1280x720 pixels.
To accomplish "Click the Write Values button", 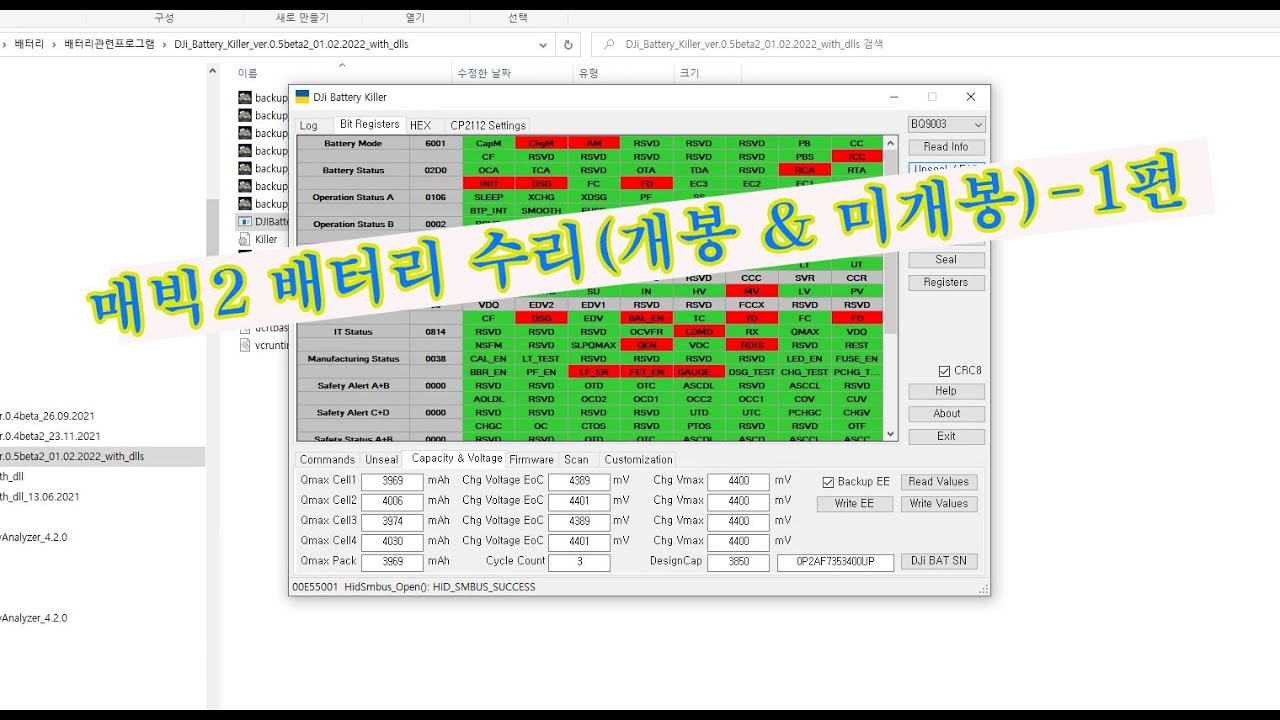I will click(x=939, y=504).
